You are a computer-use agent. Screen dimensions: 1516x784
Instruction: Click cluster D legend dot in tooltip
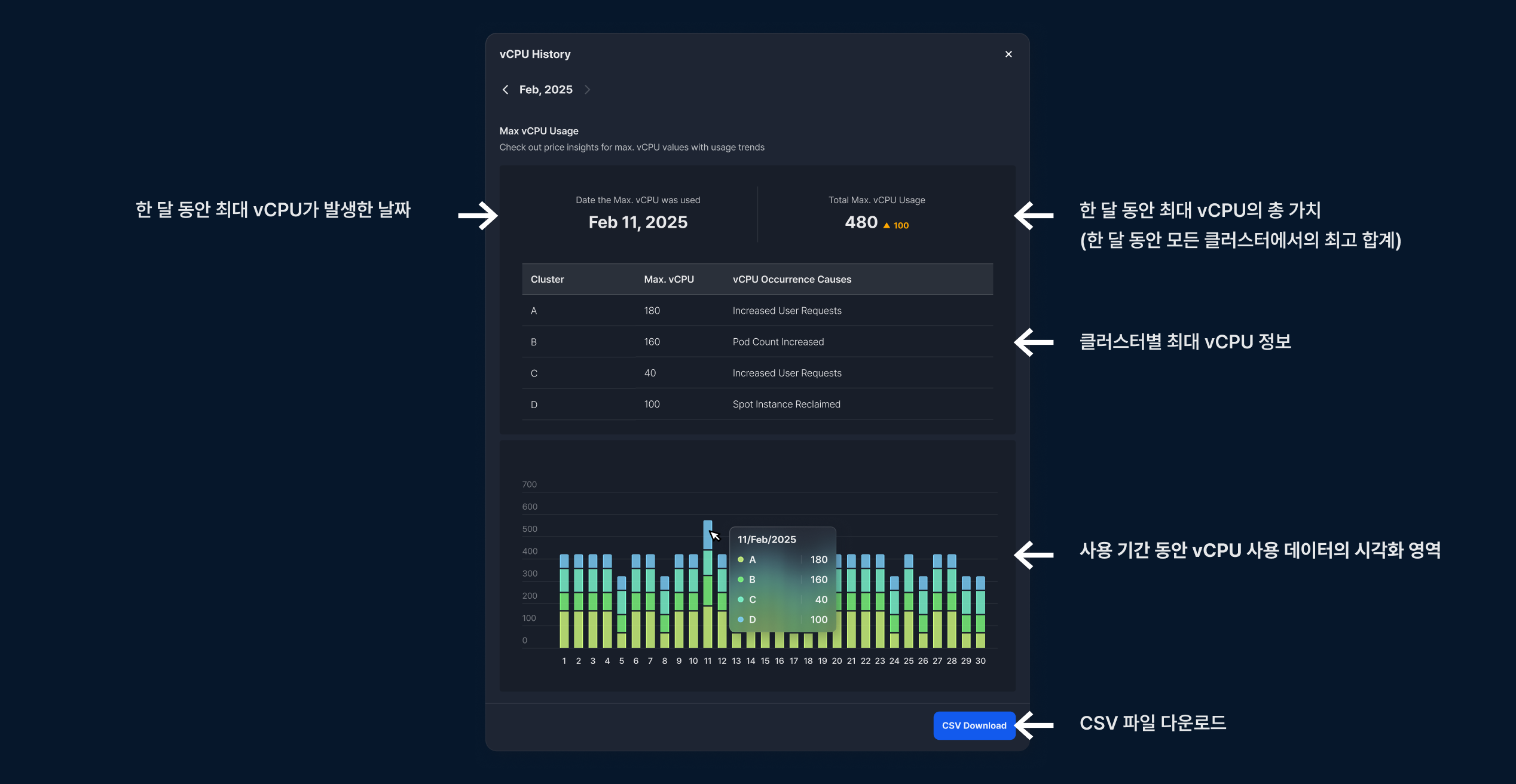click(740, 620)
